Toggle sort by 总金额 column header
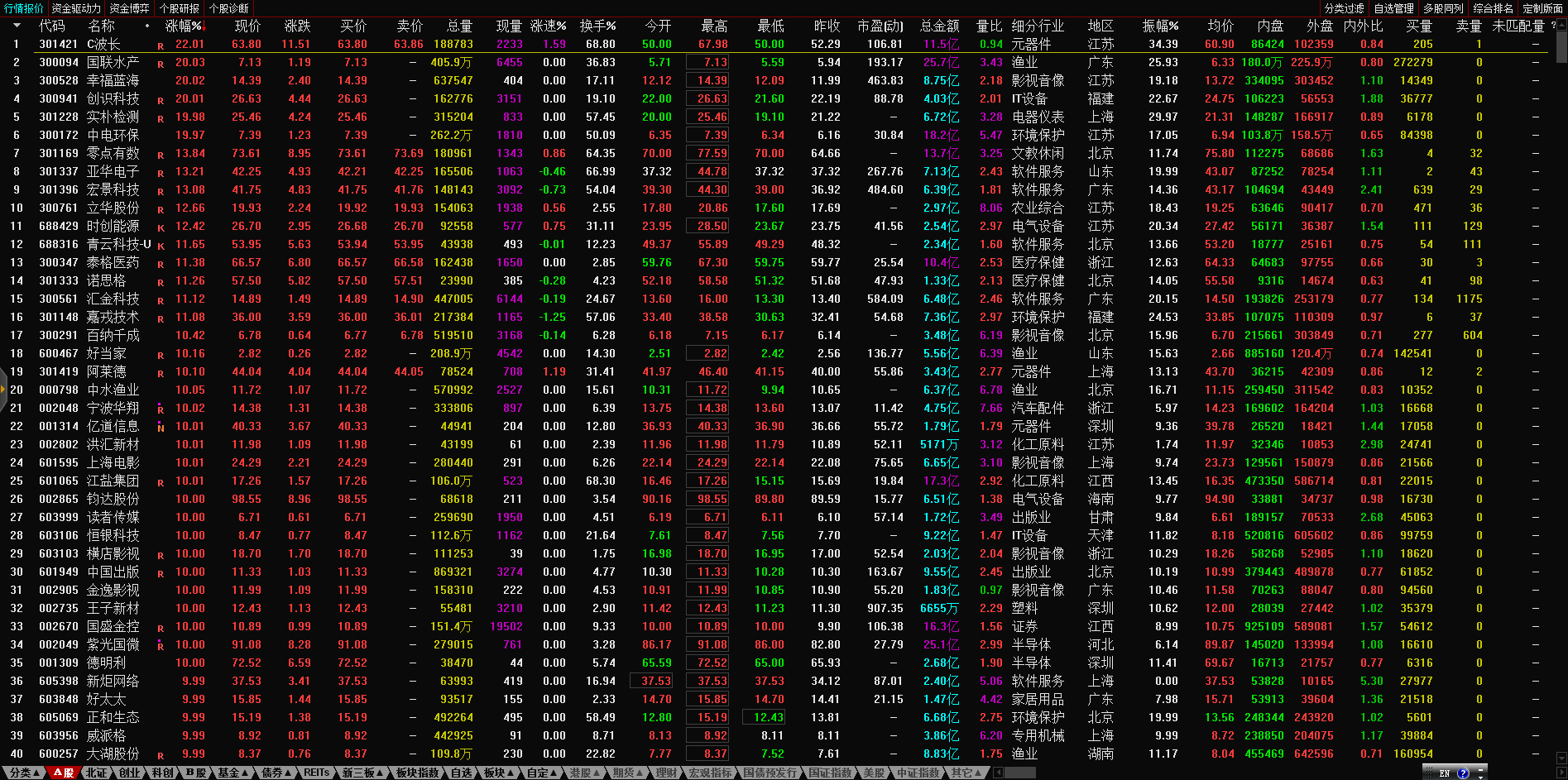Screen dimensions: 1568x780 pos(939,26)
